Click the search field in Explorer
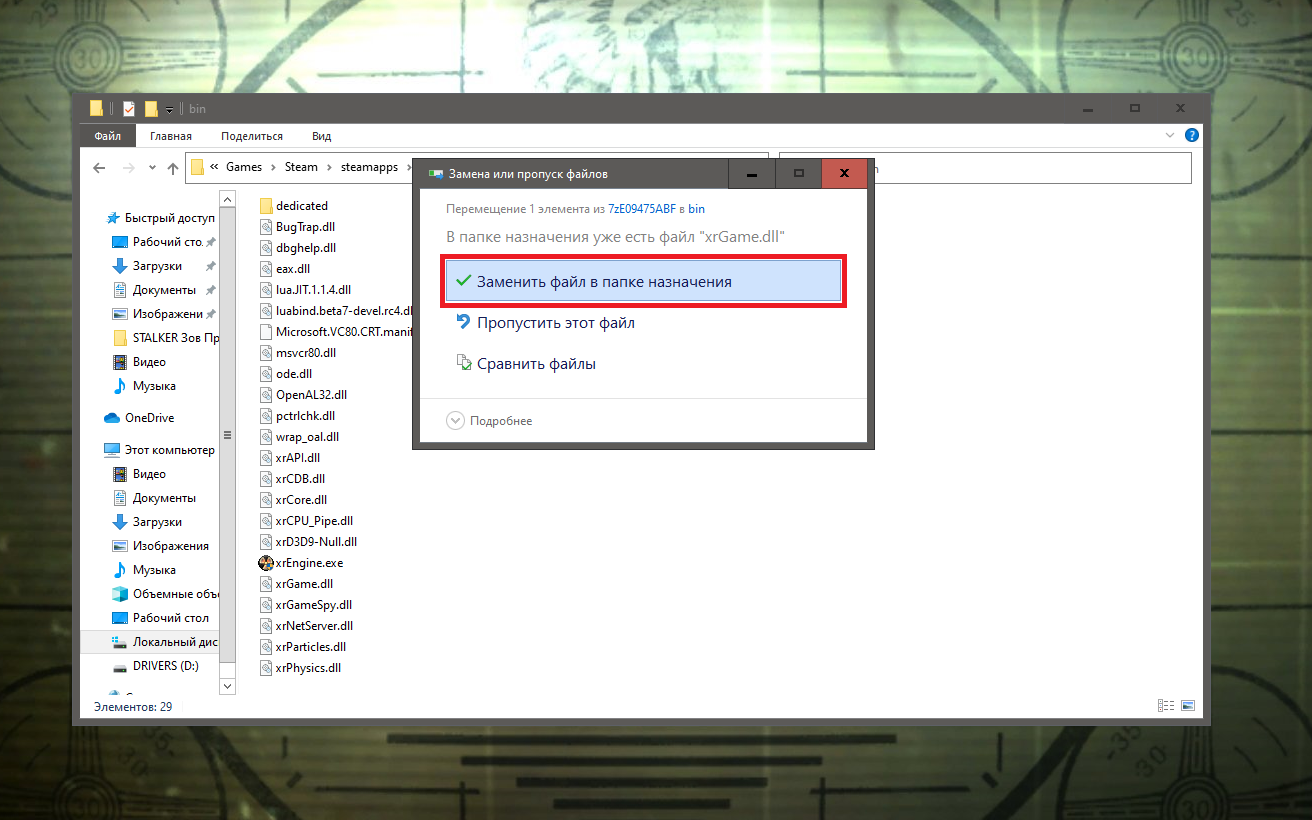 point(985,168)
